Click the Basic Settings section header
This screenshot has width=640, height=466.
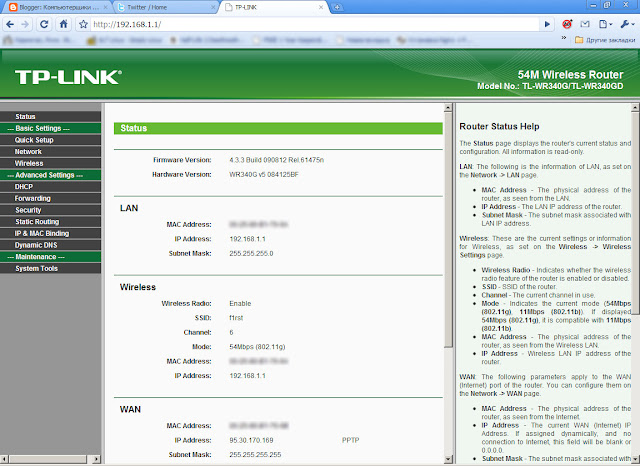51,129
